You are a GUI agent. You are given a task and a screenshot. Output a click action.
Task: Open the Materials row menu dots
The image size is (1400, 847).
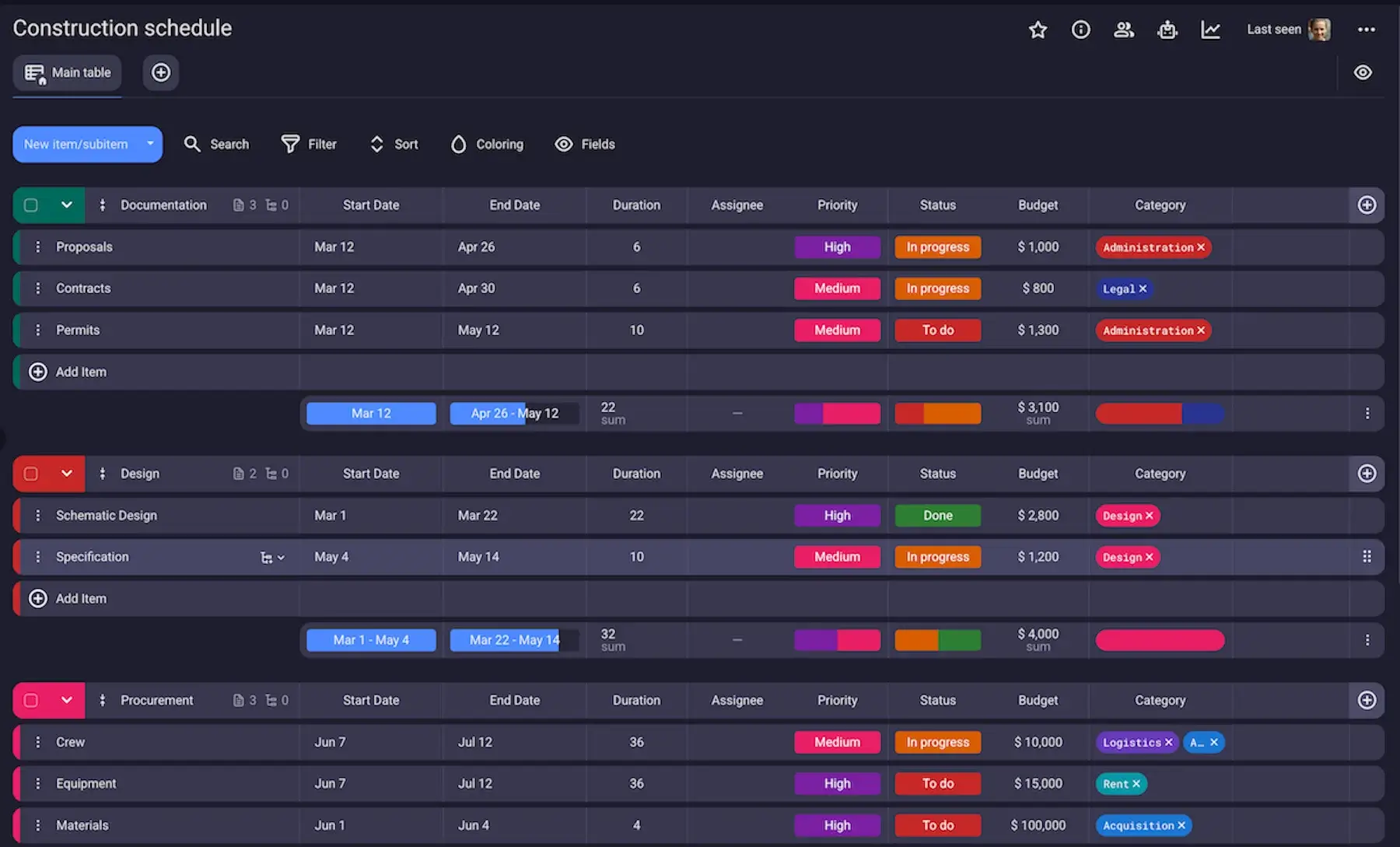(x=37, y=825)
